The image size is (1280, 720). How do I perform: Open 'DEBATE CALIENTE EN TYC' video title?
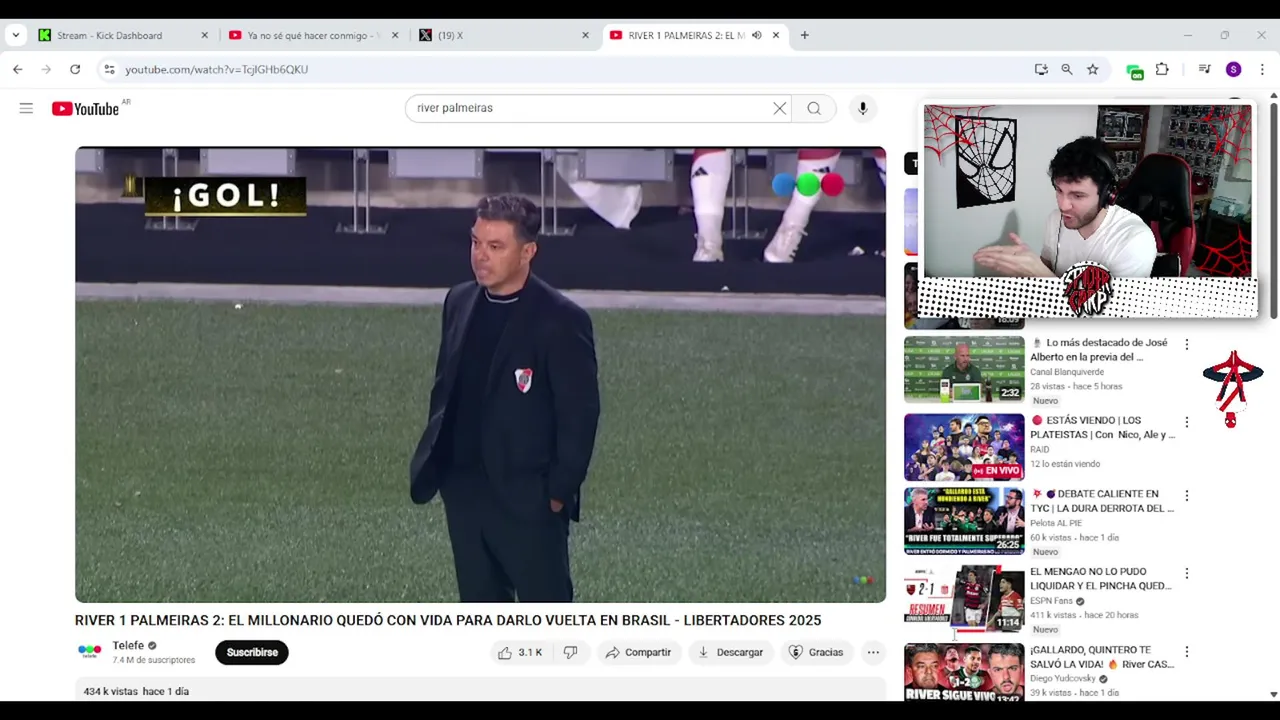tap(1102, 501)
